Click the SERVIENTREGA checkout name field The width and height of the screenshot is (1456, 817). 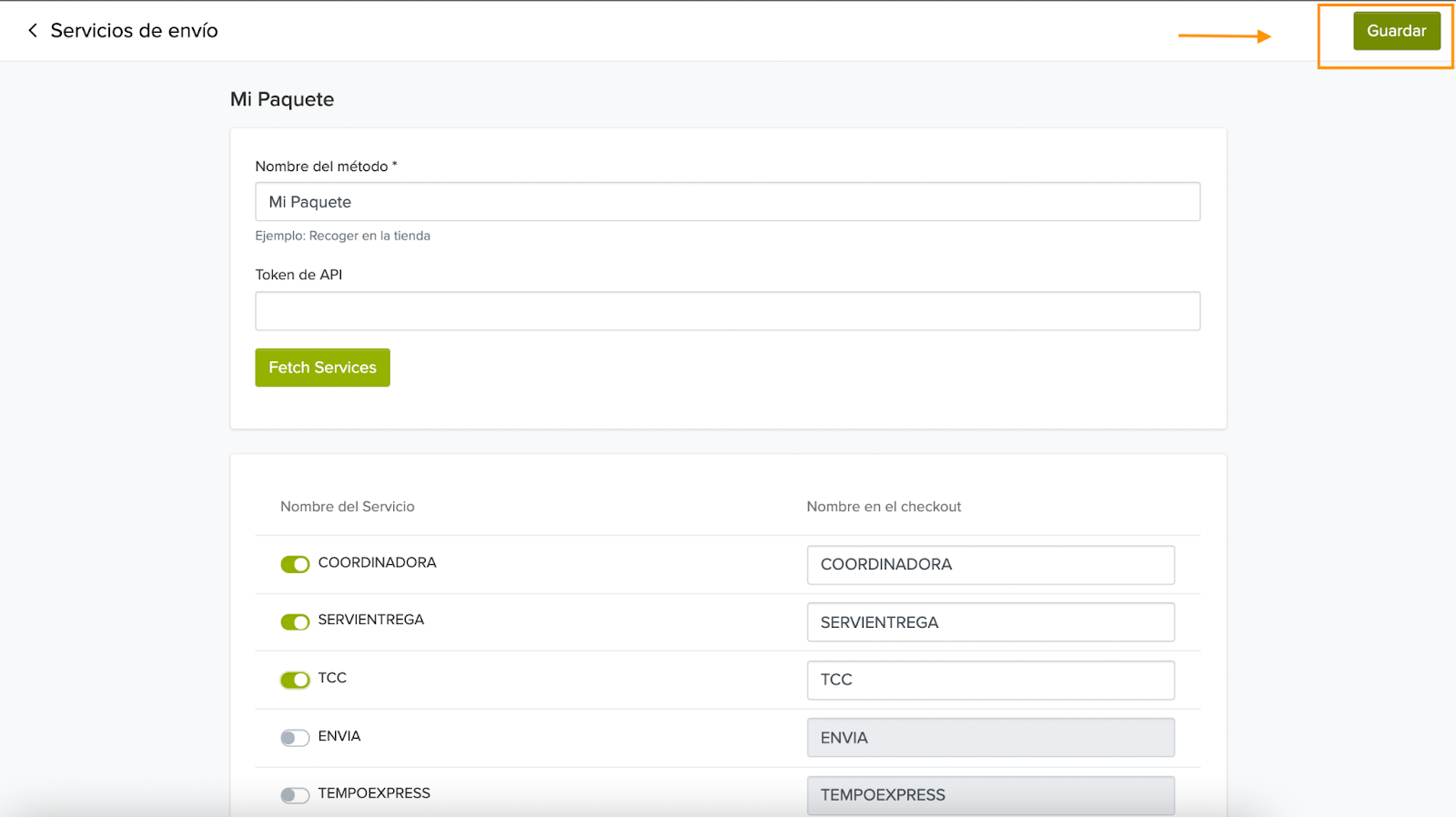tap(990, 622)
